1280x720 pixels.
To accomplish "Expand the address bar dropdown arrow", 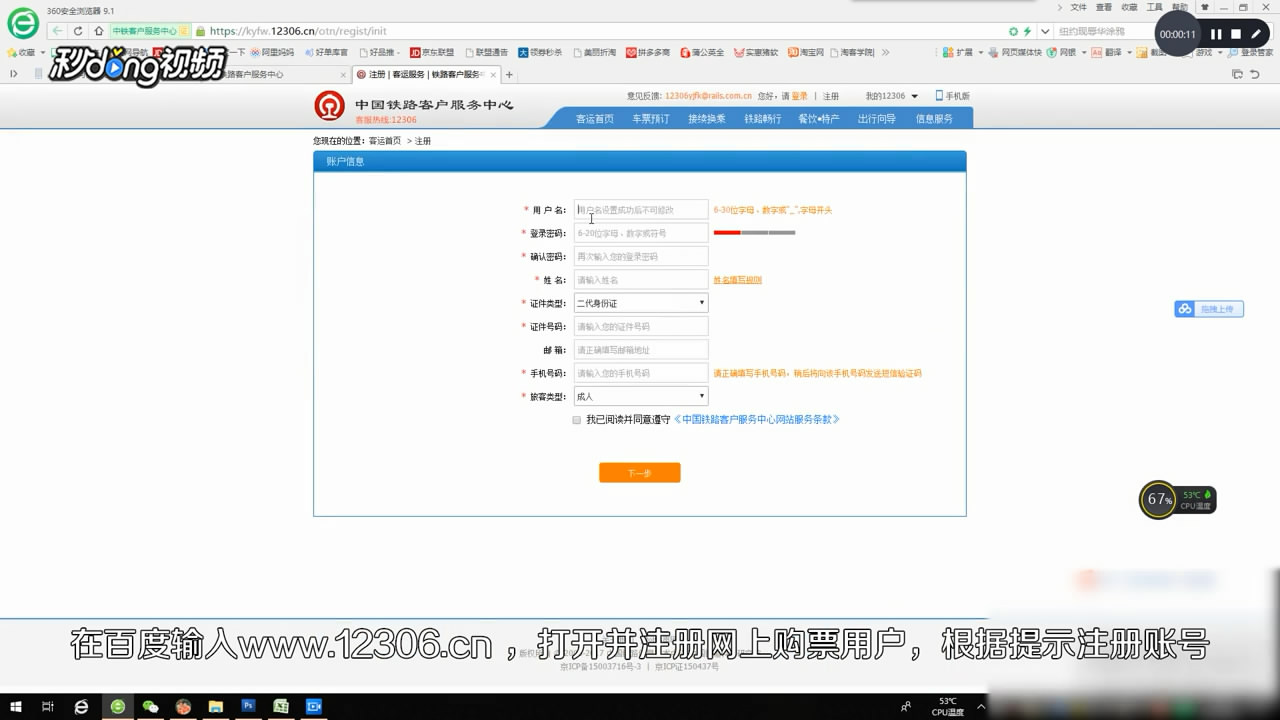I will 1045,31.
